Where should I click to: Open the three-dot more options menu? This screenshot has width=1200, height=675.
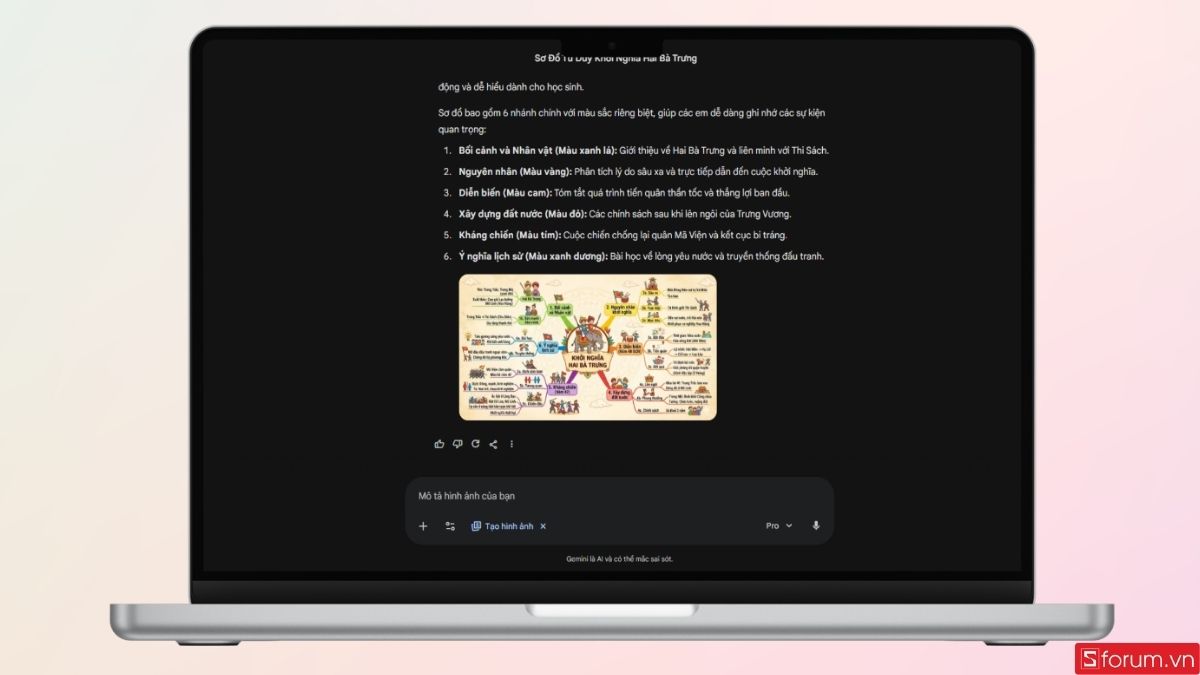[511, 444]
